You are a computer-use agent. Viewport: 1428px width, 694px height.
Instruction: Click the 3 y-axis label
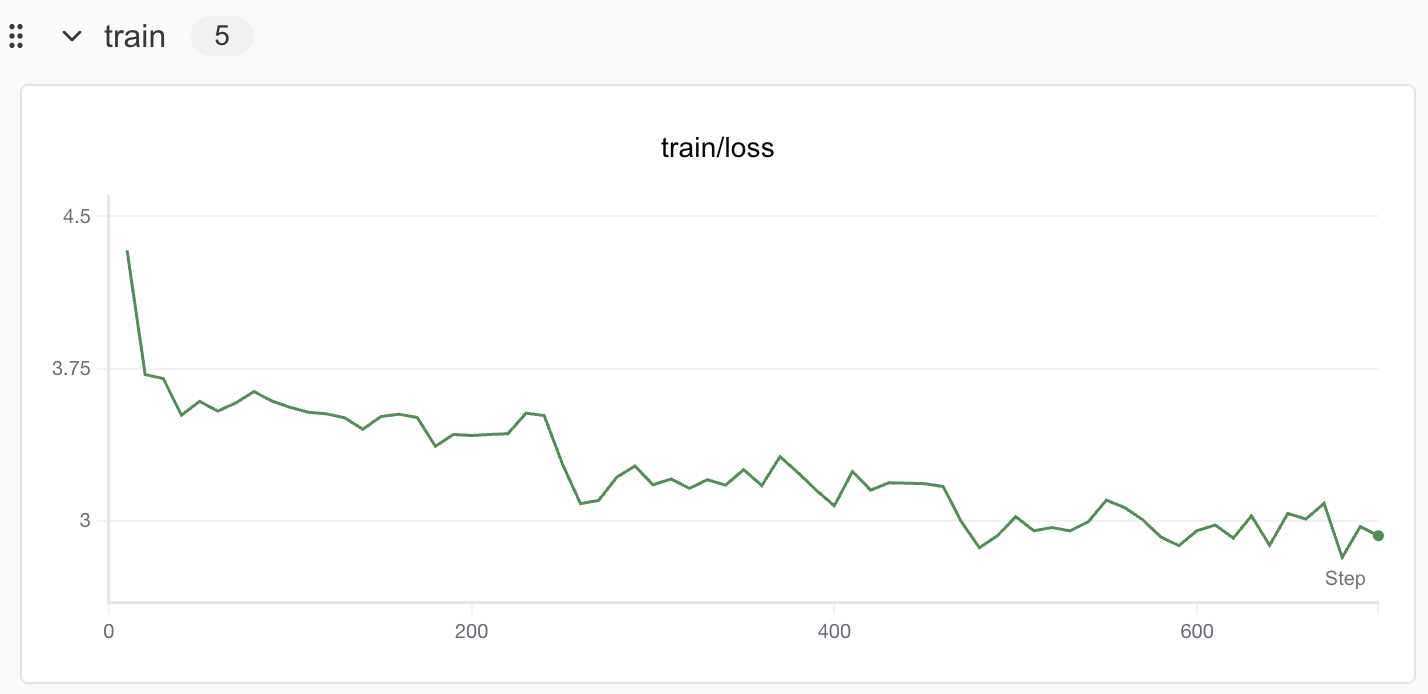86,521
